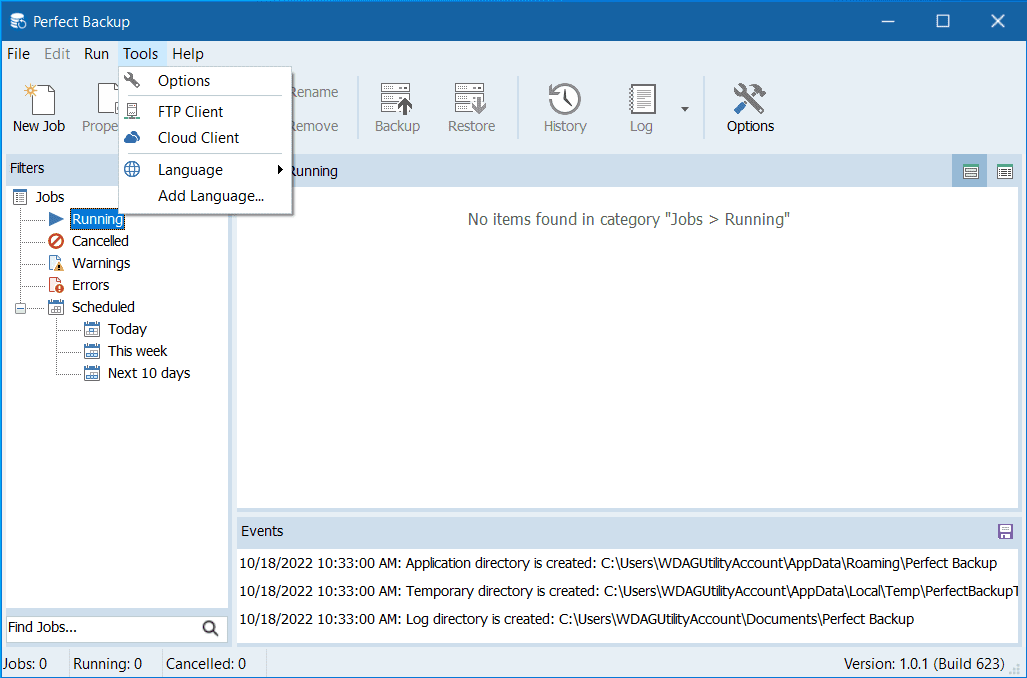Select the Jobs tree root
The width and height of the screenshot is (1027, 678).
tap(50, 197)
